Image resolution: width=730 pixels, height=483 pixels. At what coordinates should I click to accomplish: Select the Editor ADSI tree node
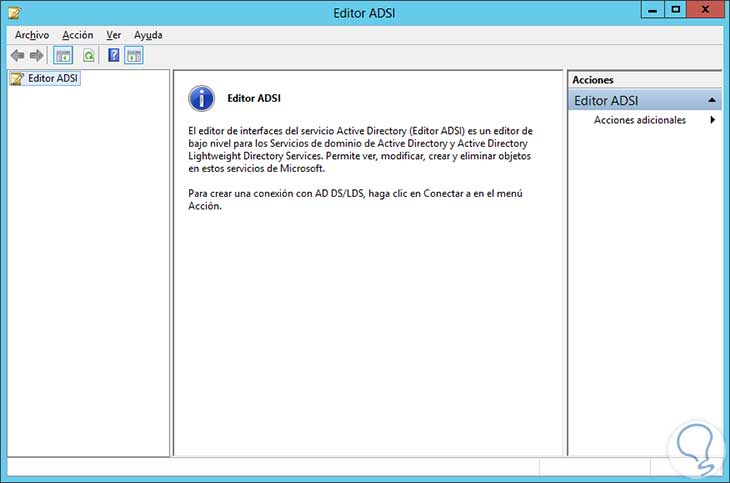pyautogui.click(x=45, y=78)
